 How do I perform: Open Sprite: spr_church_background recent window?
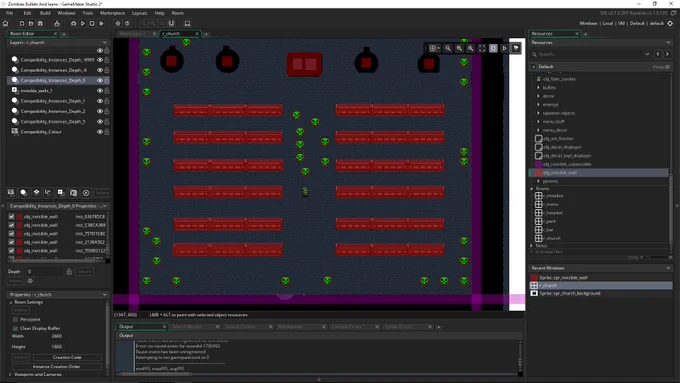[x=570, y=293]
